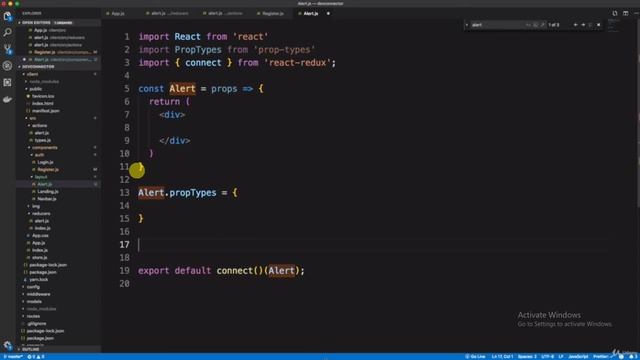The image size is (640, 360).
Task: Open the Source Control view
Action: click(x=7, y=49)
